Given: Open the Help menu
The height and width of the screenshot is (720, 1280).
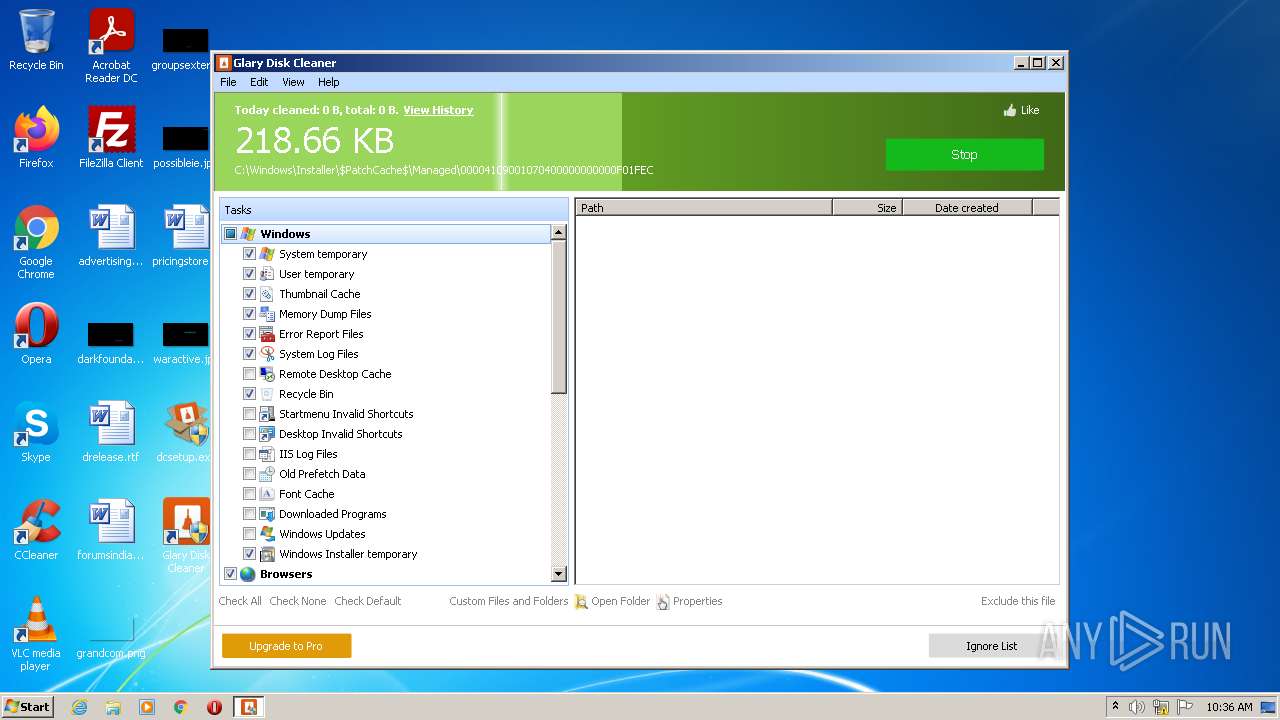Looking at the screenshot, I should [329, 82].
